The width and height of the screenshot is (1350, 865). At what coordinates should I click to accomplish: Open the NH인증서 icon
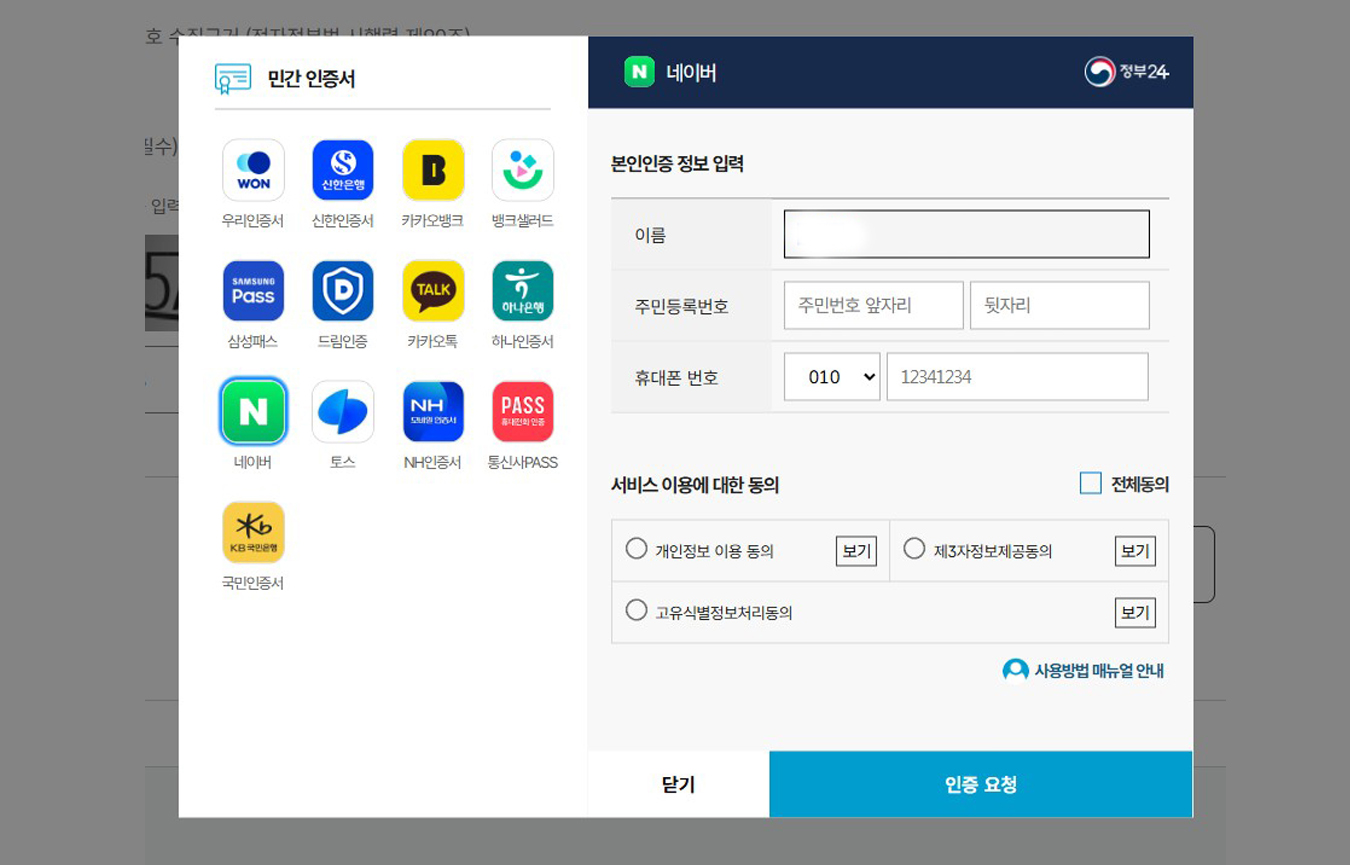[432, 410]
